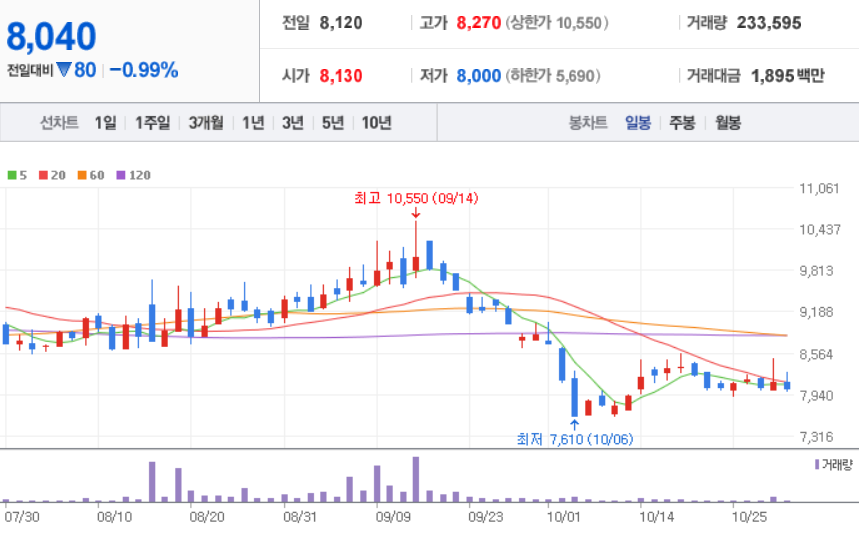Click the 10/25 date axis label

point(749,517)
